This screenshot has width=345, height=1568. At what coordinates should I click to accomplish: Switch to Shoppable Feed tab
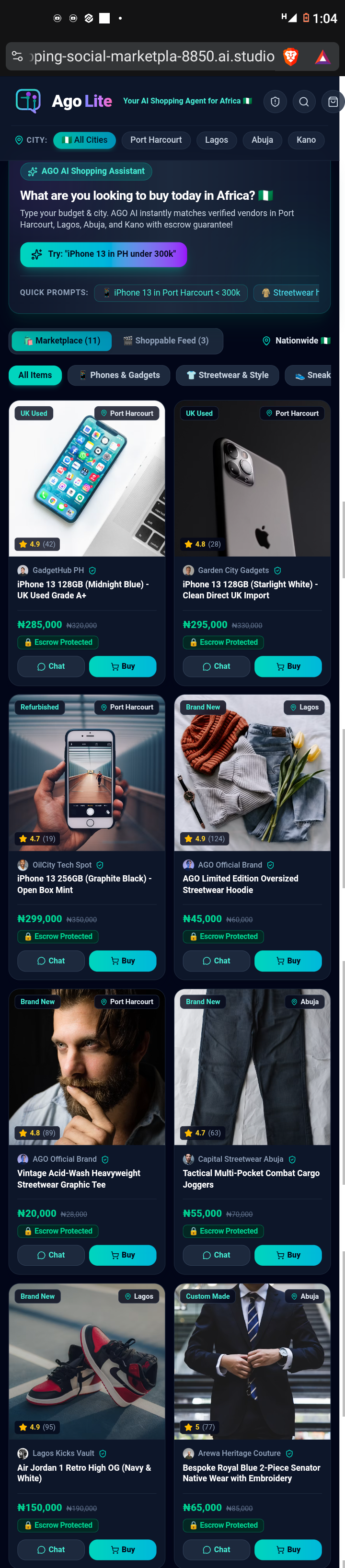coord(165,341)
